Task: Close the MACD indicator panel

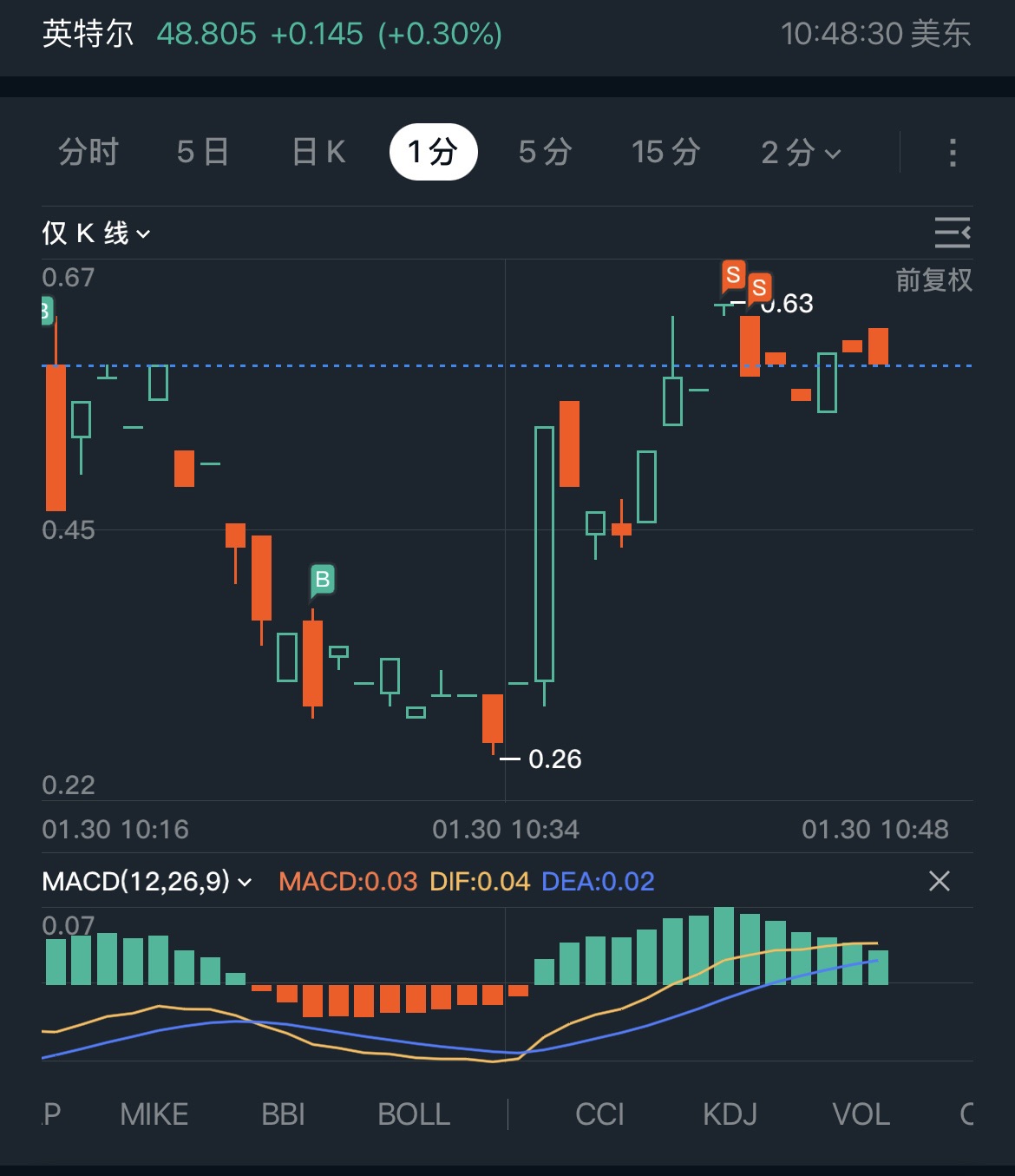Action: coord(940,882)
